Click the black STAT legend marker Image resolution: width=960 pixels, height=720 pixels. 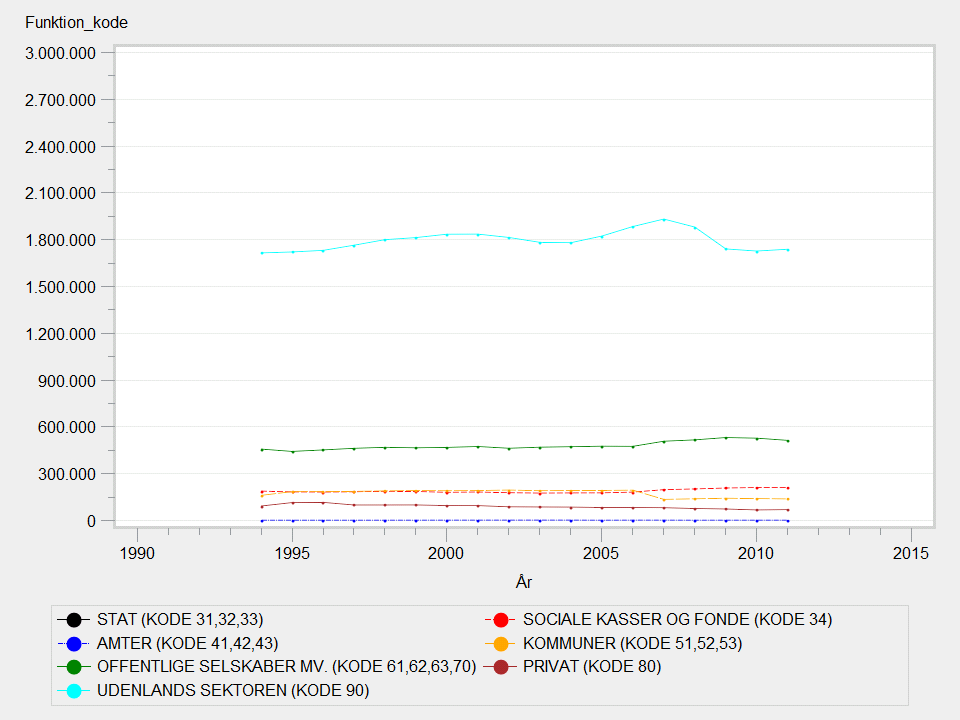point(74,619)
